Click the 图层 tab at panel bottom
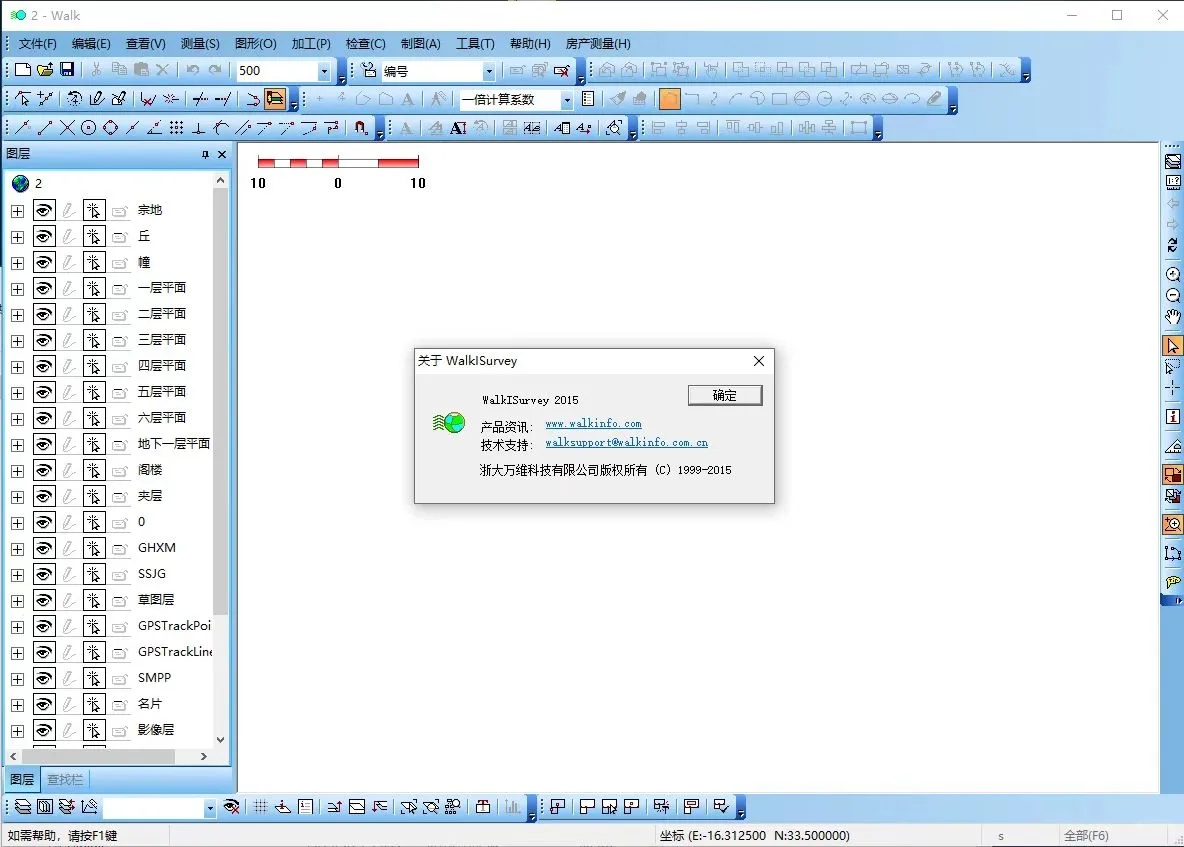Viewport: 1184px width, 847px height. 22,779
